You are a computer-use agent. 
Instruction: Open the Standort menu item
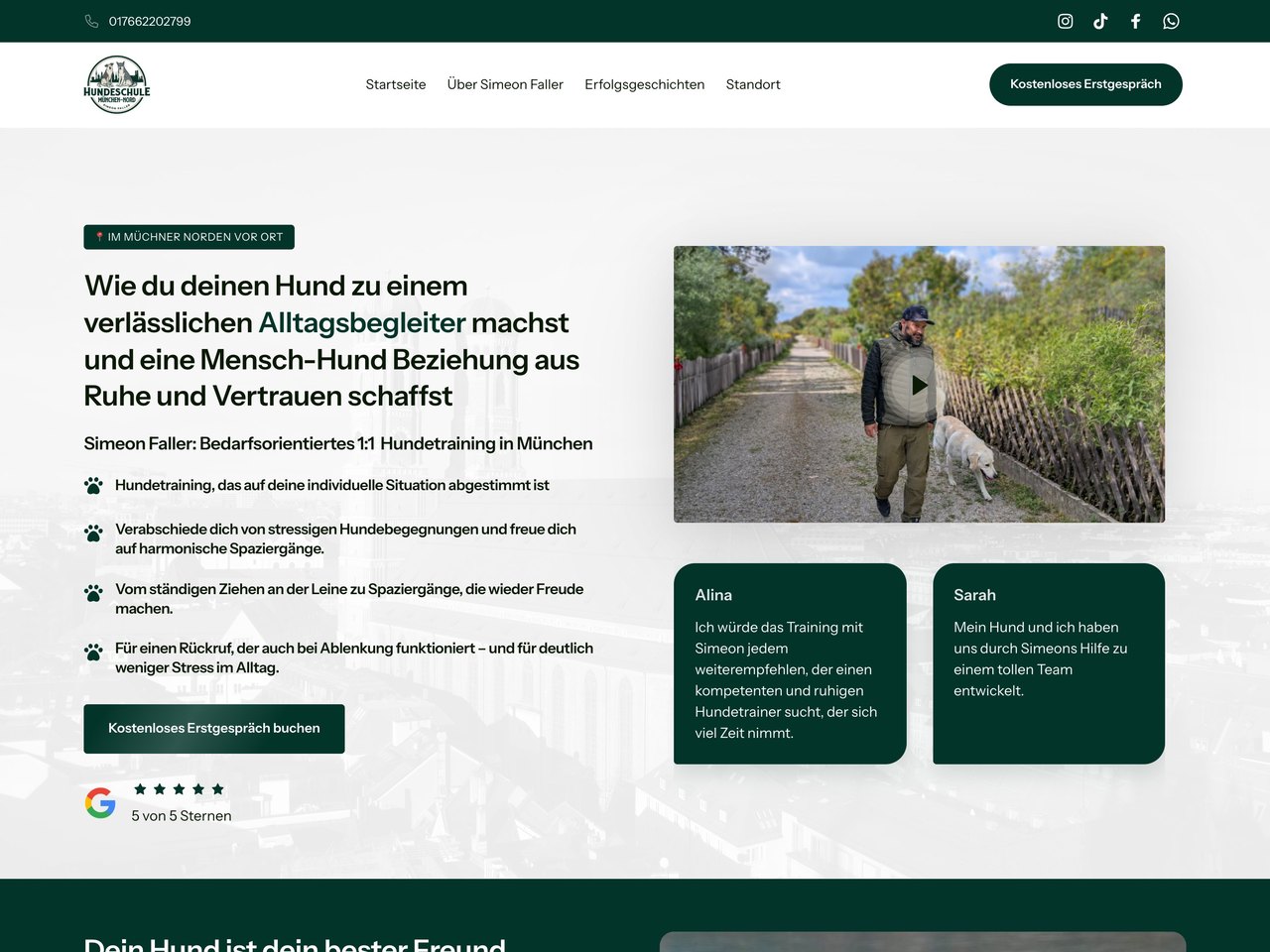tap(753, 84)
